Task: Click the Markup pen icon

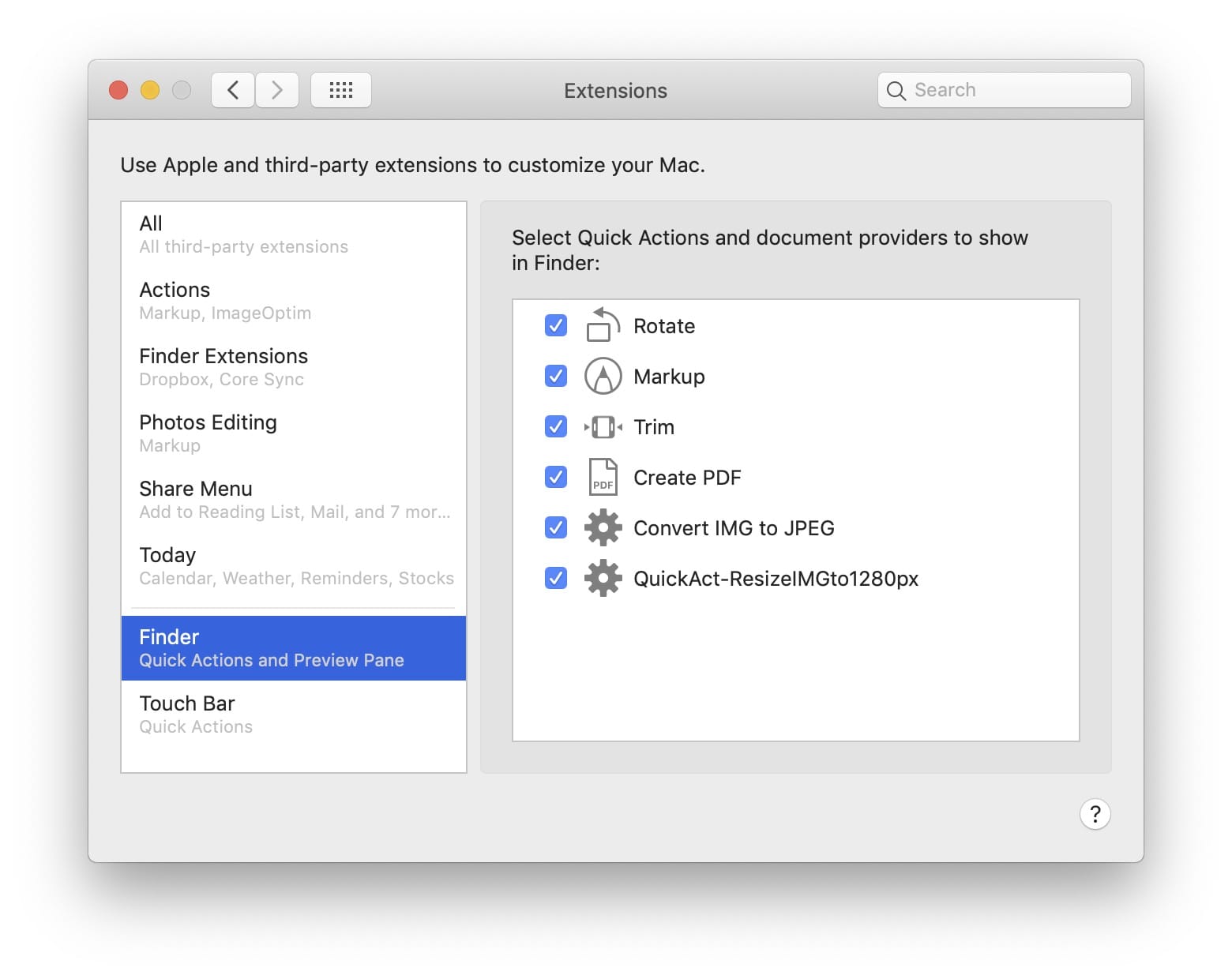Action: tap(602, 376)
